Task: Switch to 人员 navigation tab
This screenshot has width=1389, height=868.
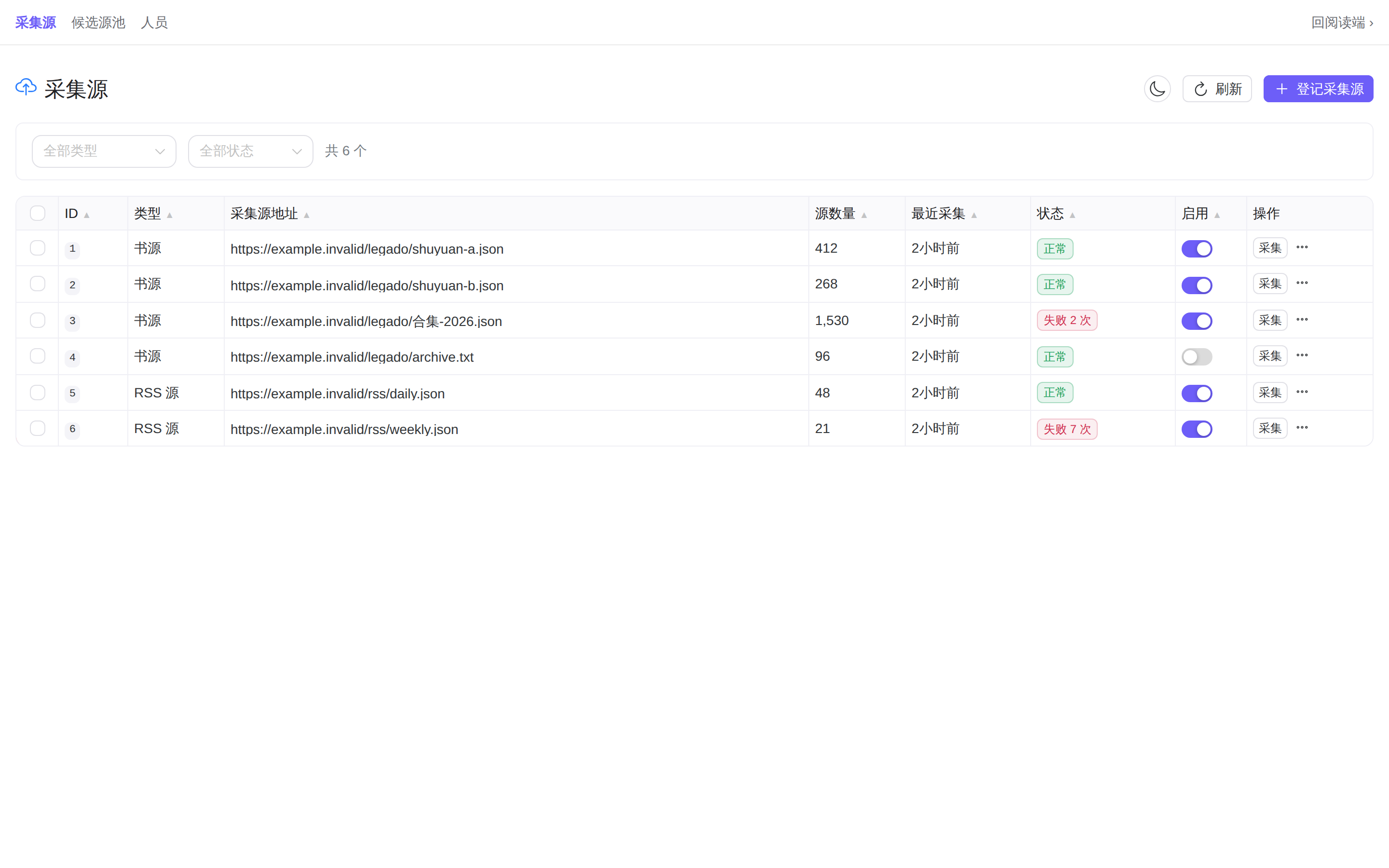Action: tap(154, 22)
